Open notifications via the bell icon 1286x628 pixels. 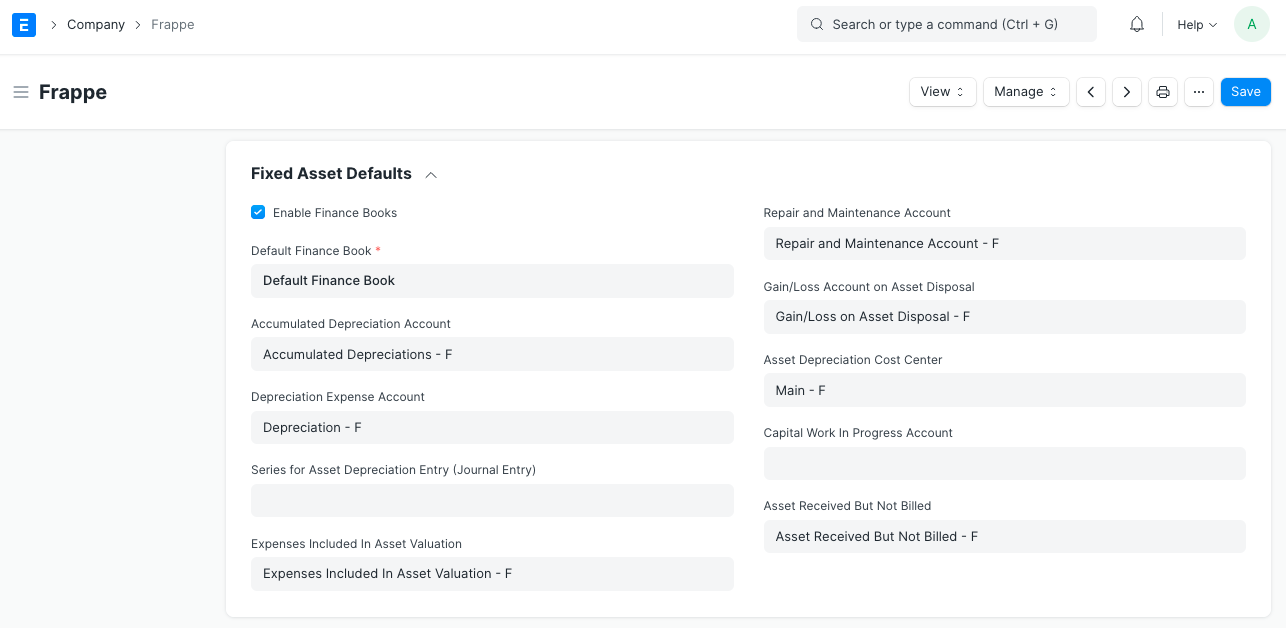pyautogui.click(x=1136, y=24)
